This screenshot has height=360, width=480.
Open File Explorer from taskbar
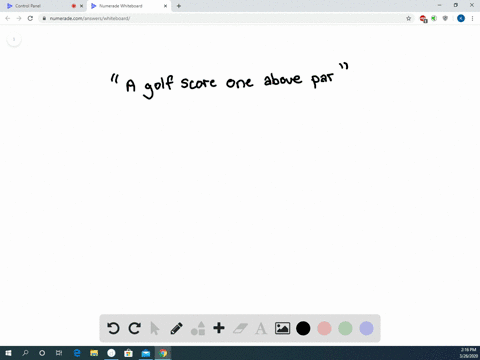(x=94, y=353)
